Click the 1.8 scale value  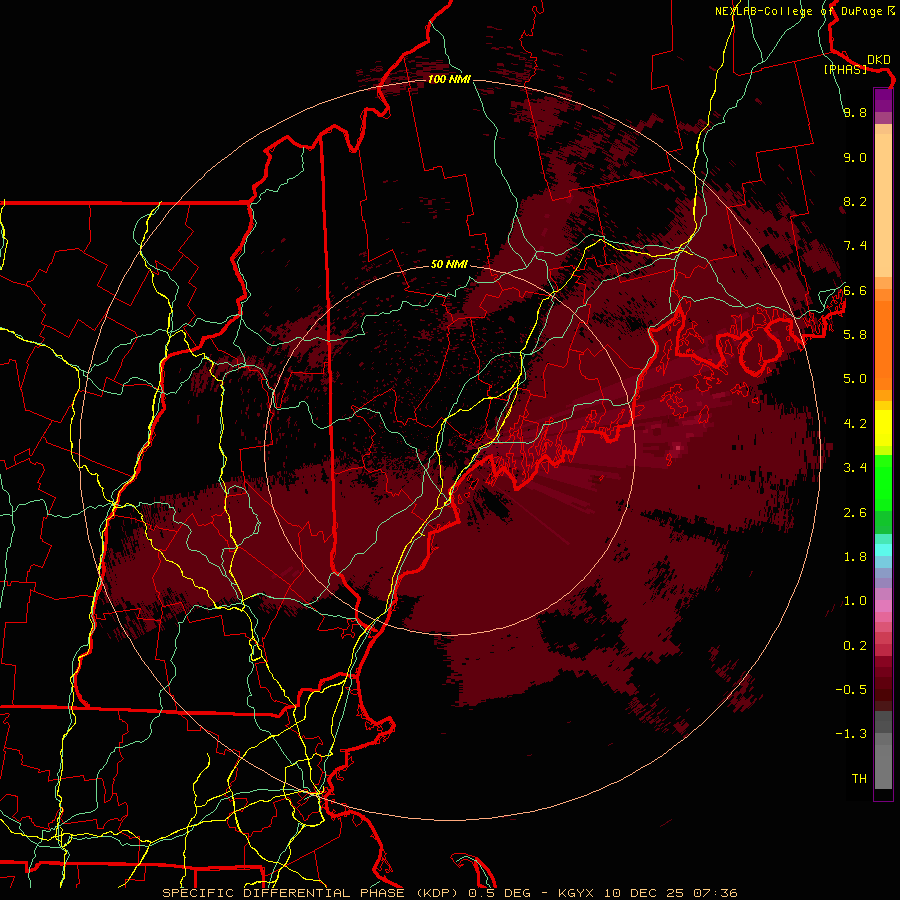click(x=855, y=557)
